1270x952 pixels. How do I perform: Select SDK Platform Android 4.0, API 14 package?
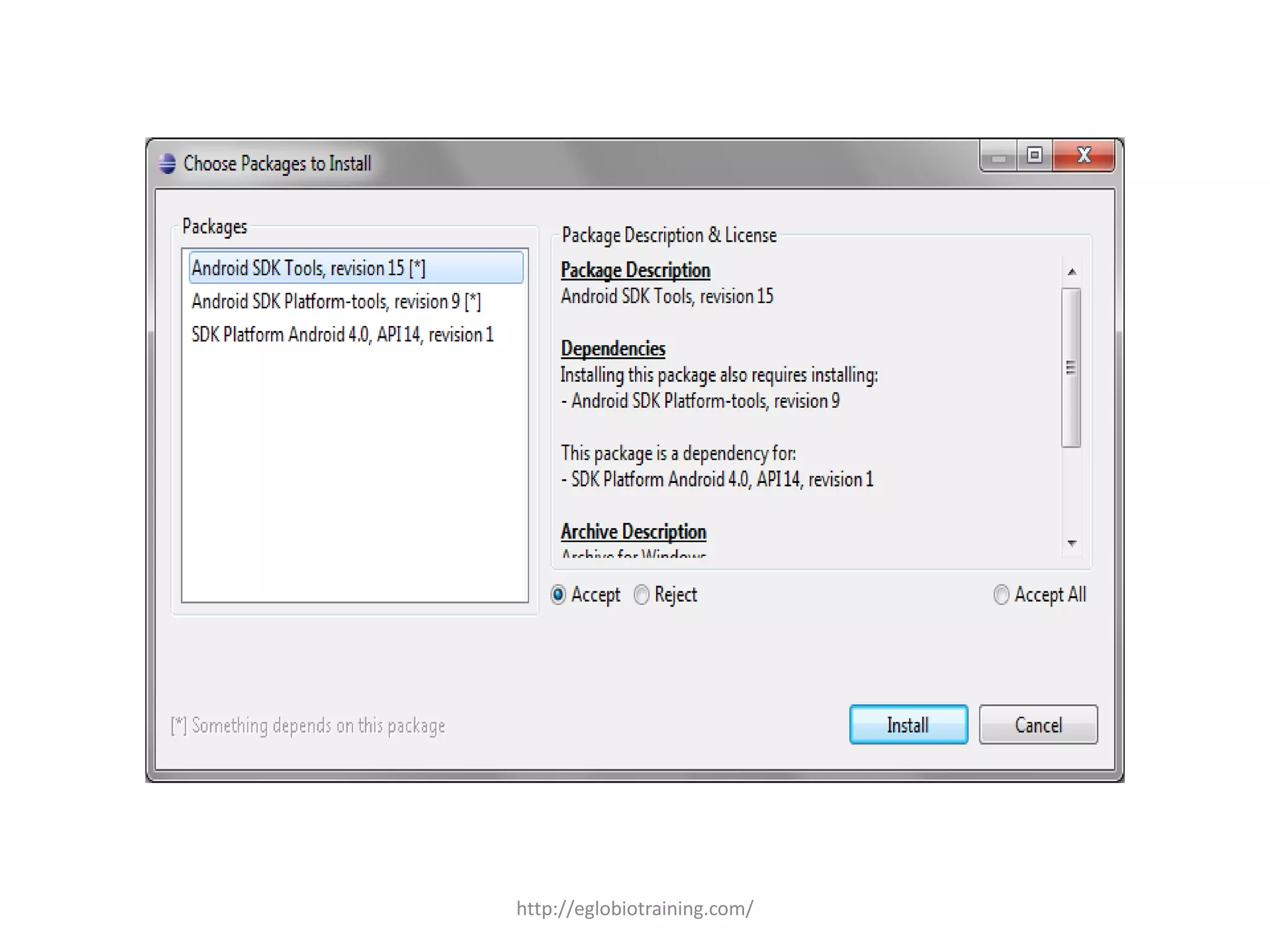coord(356,335)
